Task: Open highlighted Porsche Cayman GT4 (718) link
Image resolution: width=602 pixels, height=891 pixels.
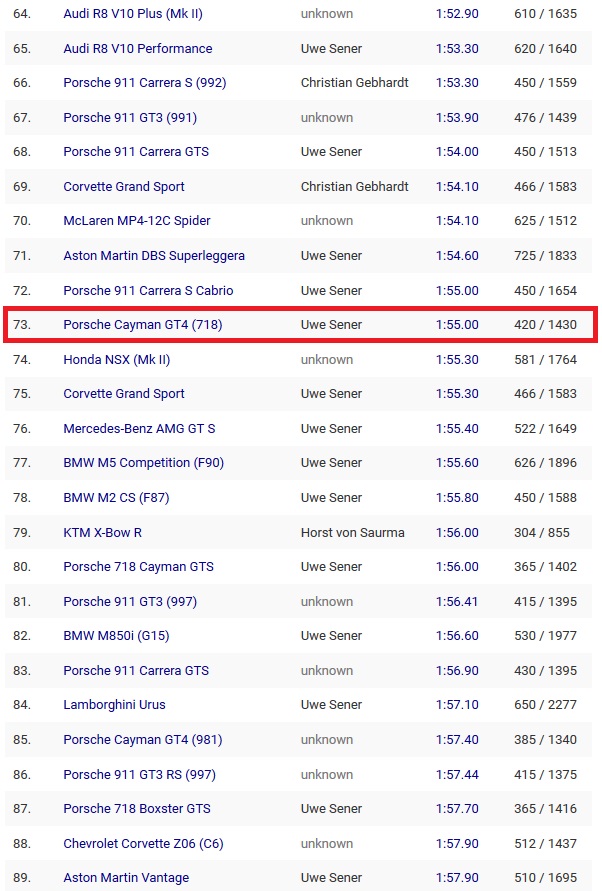Action: tap(142, 325)
